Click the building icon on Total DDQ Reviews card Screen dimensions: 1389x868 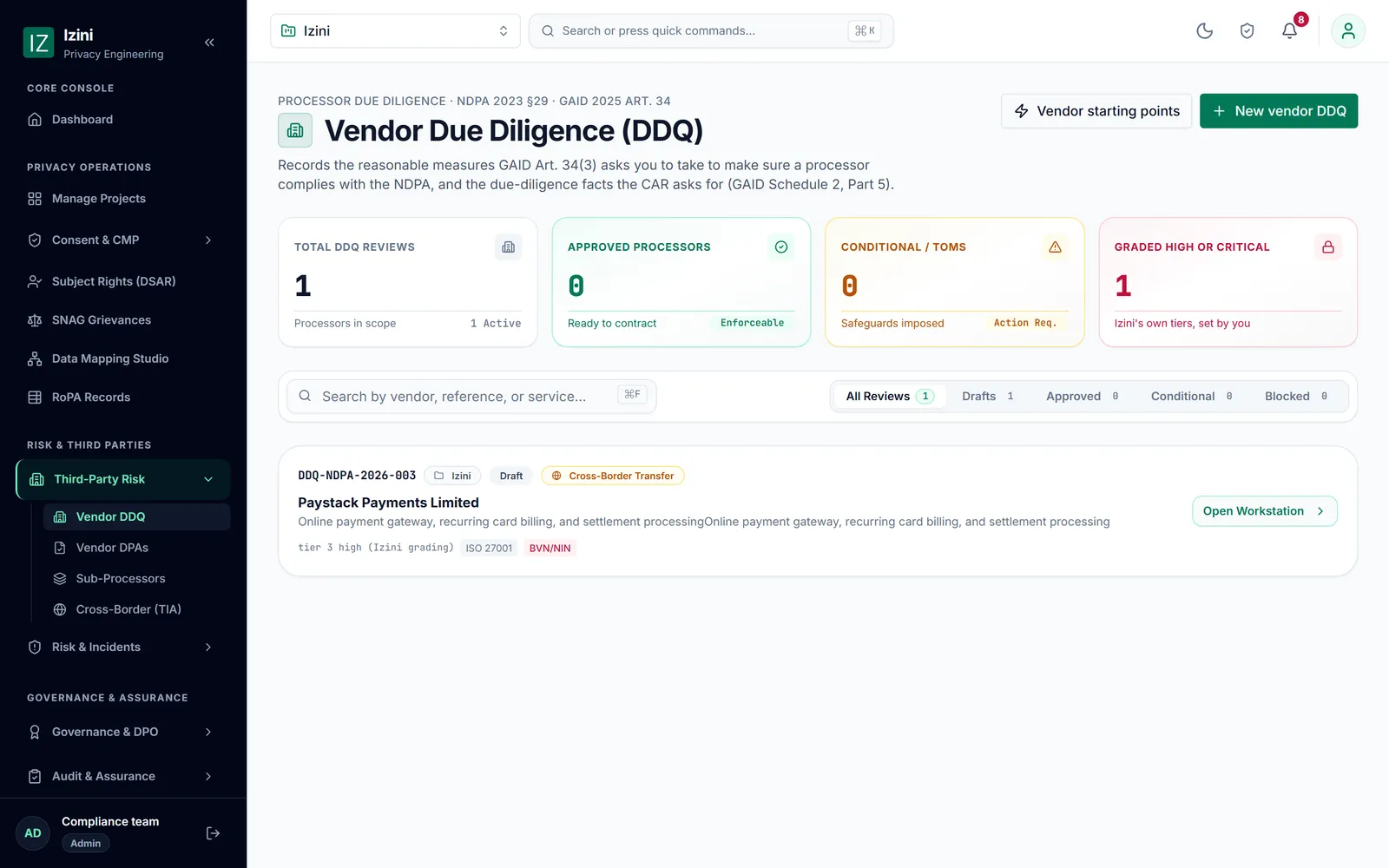[x=509, y=247]
